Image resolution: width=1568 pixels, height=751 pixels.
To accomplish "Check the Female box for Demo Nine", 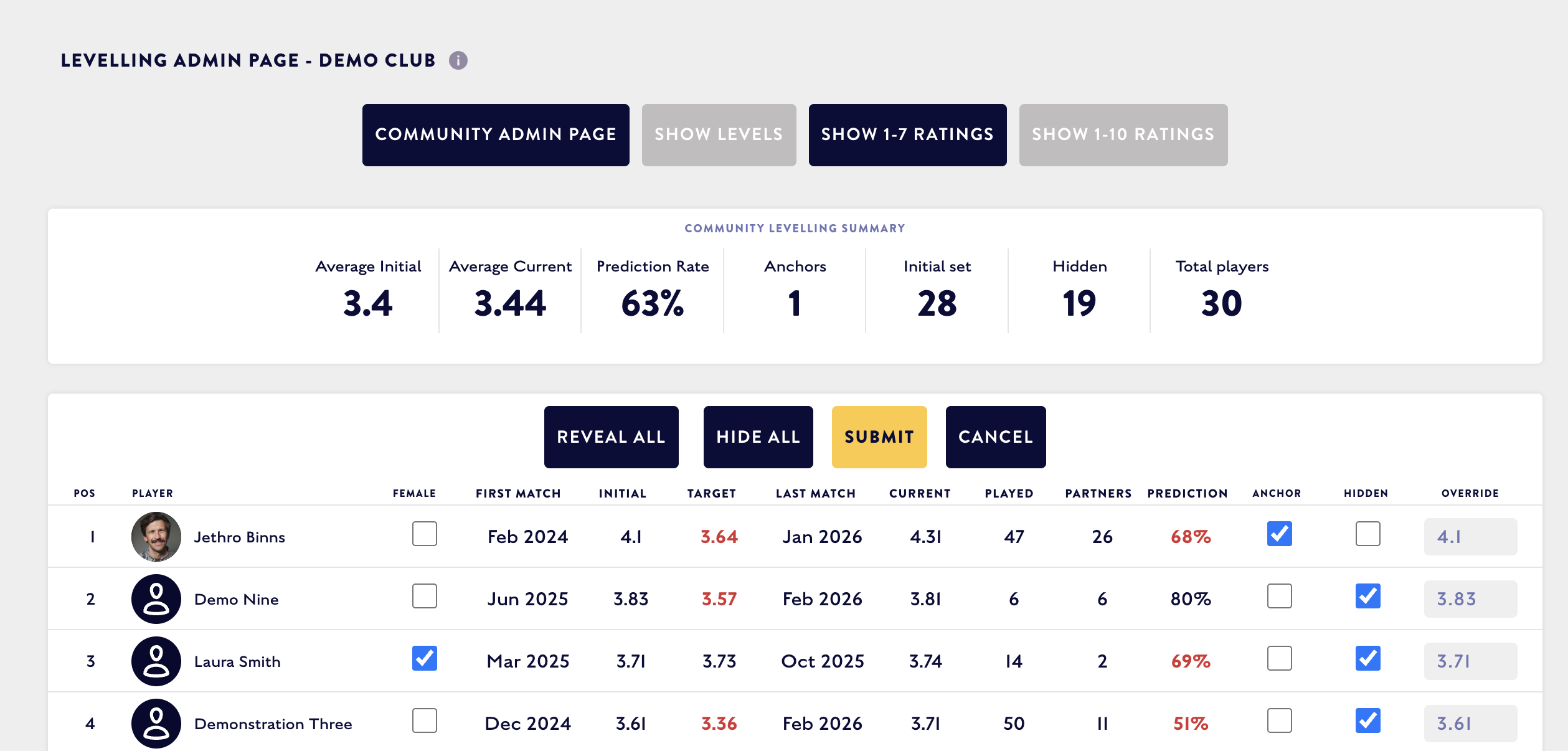I will click(x=425, y=596).
